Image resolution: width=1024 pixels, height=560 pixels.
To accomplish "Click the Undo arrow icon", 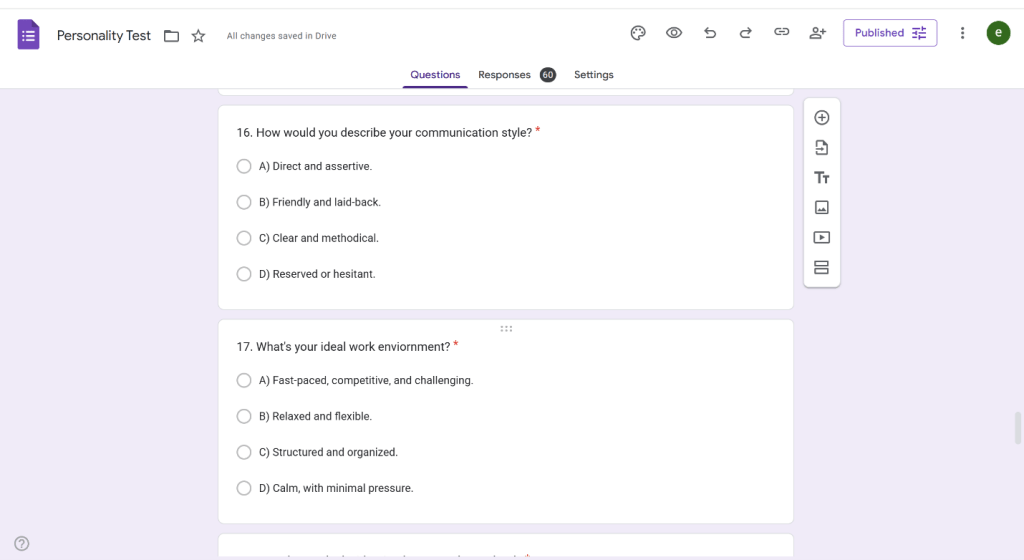I will (710, 33).
